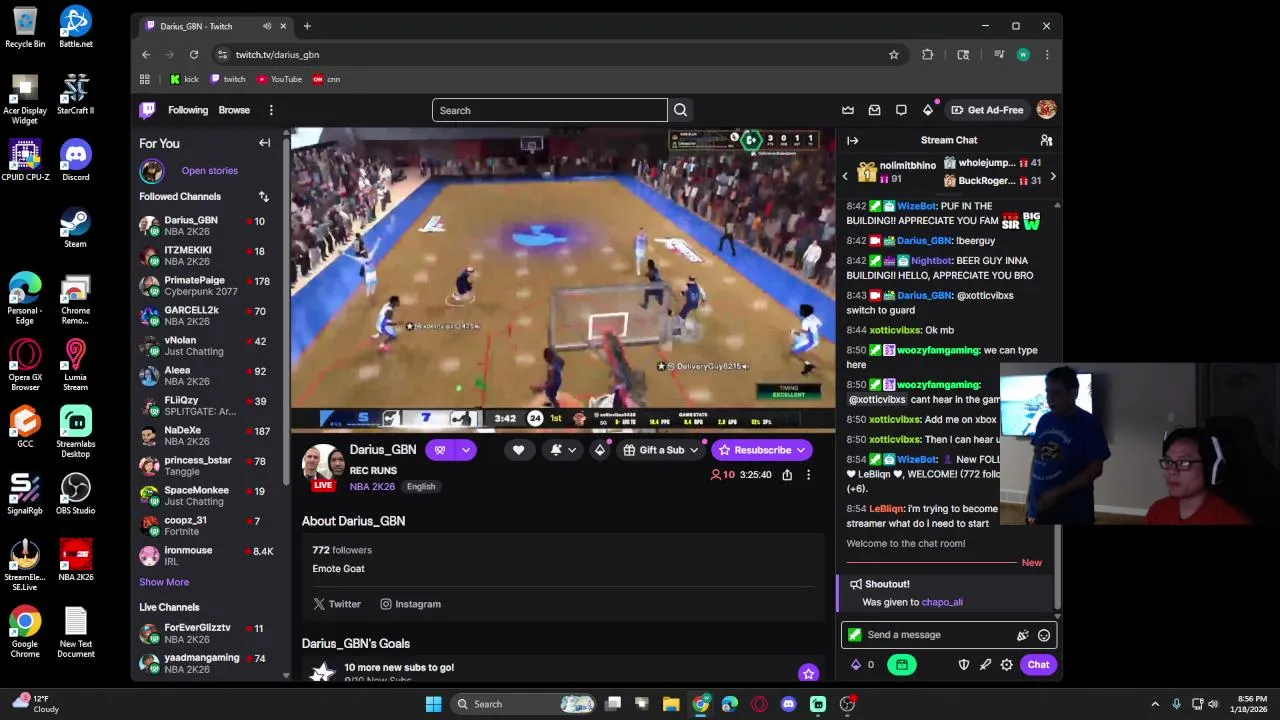Image resolution: width=1280 pixels, height=720 pixels.
Task: Click the live stream video player
Action: click(x=563, y=280)
